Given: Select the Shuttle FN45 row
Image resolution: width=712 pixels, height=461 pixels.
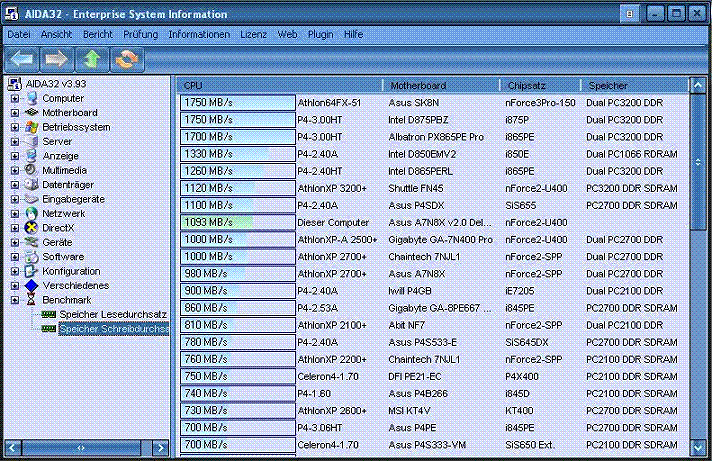Looking at the screenshot, I should click(433, 188).
